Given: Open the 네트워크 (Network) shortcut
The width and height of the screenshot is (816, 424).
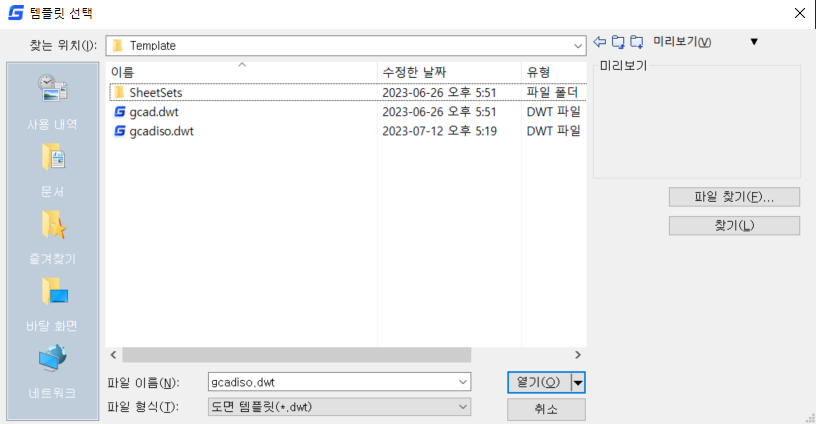Looking at the screenshot, I should pos(52,371).
